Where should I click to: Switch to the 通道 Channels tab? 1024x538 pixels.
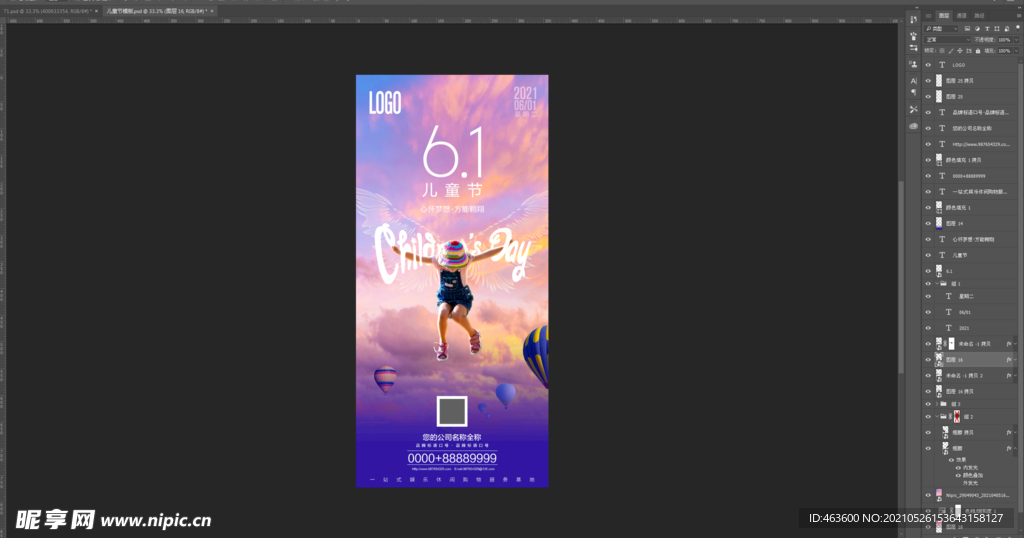click(962, 16)
